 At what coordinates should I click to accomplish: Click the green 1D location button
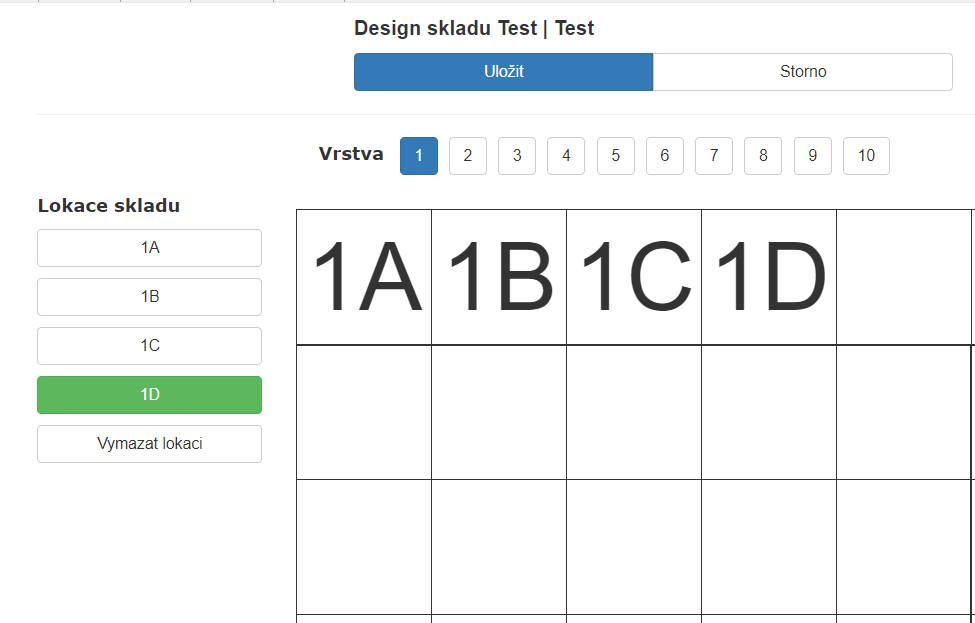tap(149, 395)
